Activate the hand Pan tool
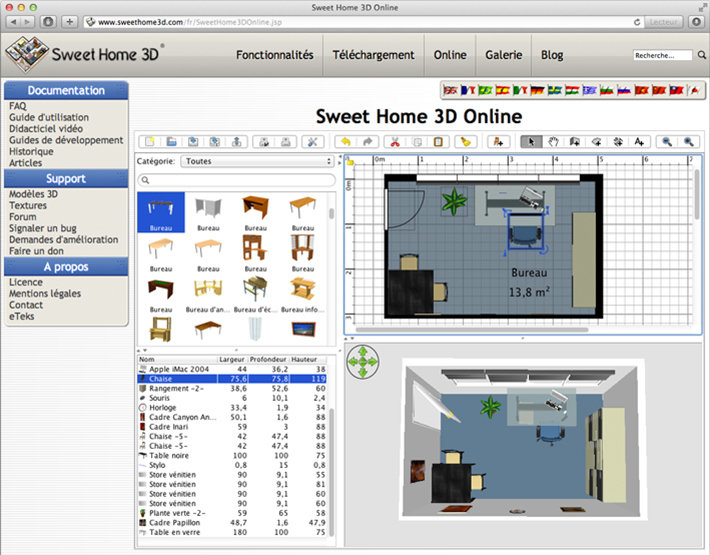The image size is (710, 555). coord(552,142)
